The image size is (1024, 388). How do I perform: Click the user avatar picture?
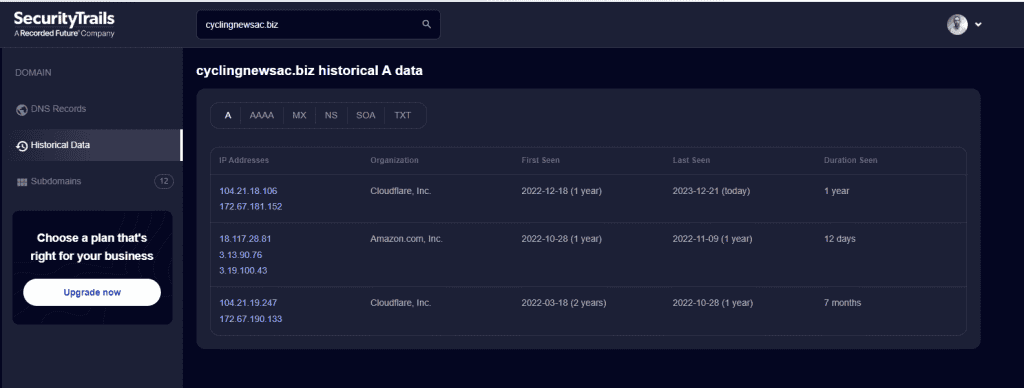(x=957, y=24)
